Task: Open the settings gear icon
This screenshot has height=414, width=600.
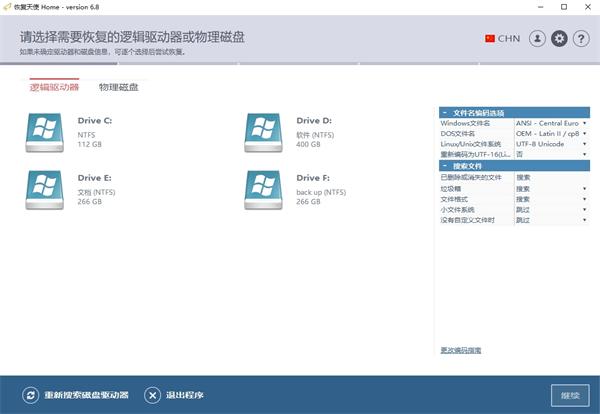Action: (560, 38)
